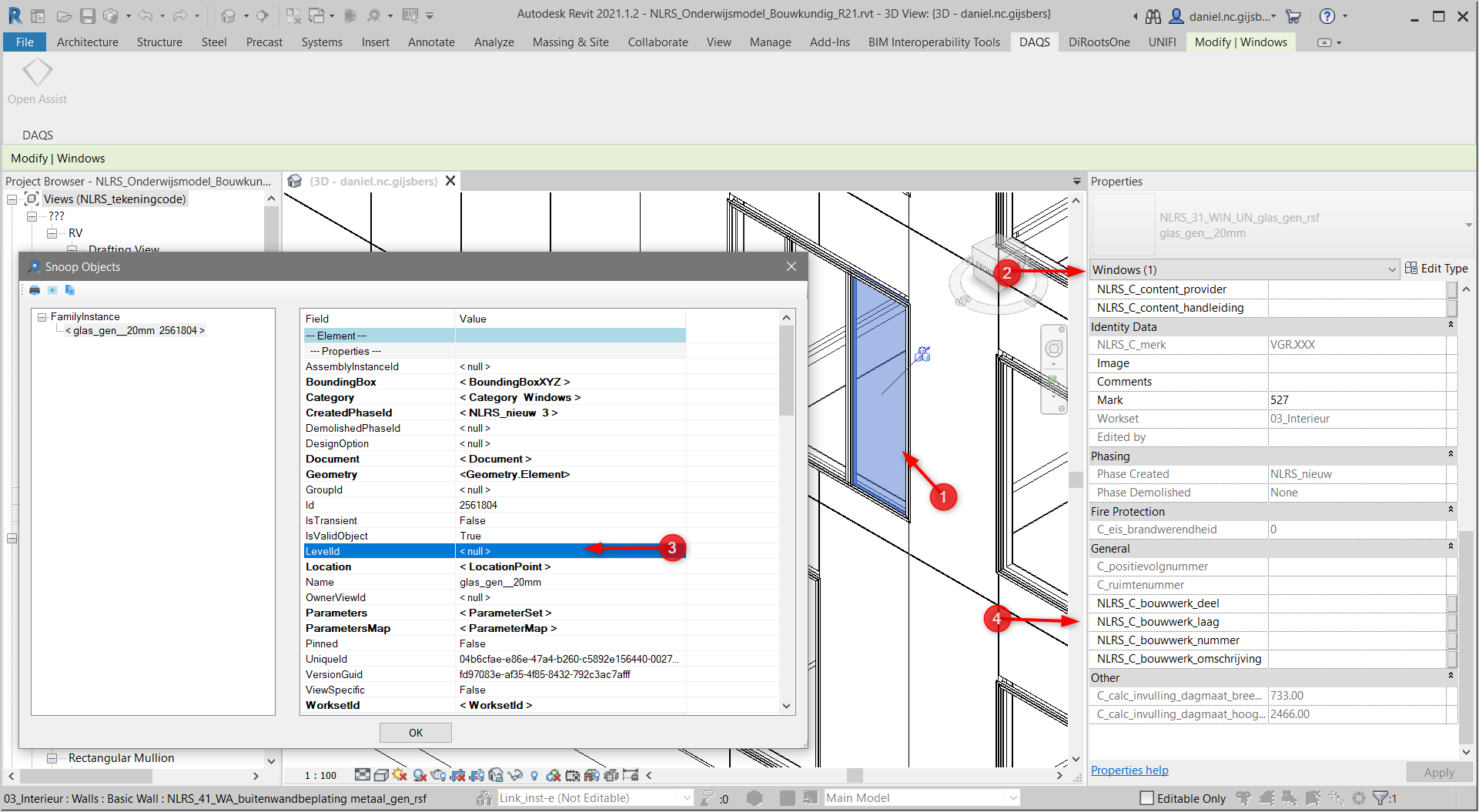Click the print icon in Snoop Objects
1479x812 pixels.
coord(35,290)
